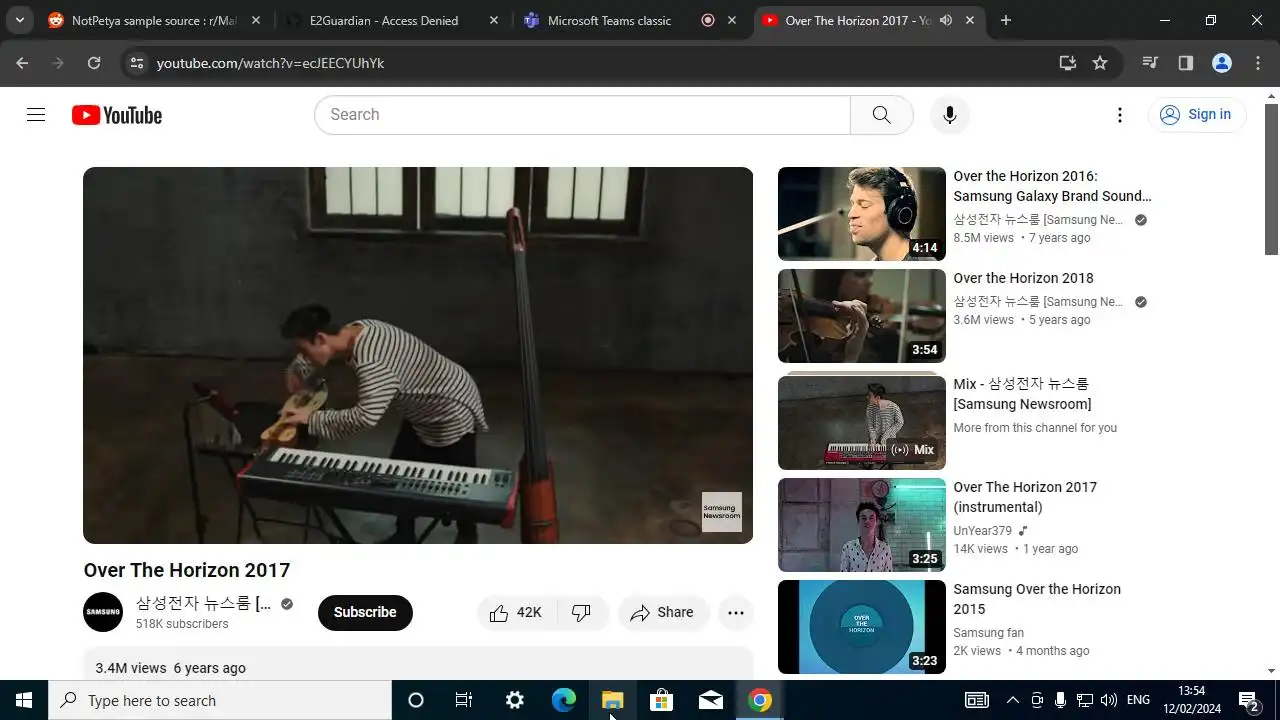Screen dimensions: 1280x720
Task: Click channel name 'Samsung fan'
Action: pos(988,633)
